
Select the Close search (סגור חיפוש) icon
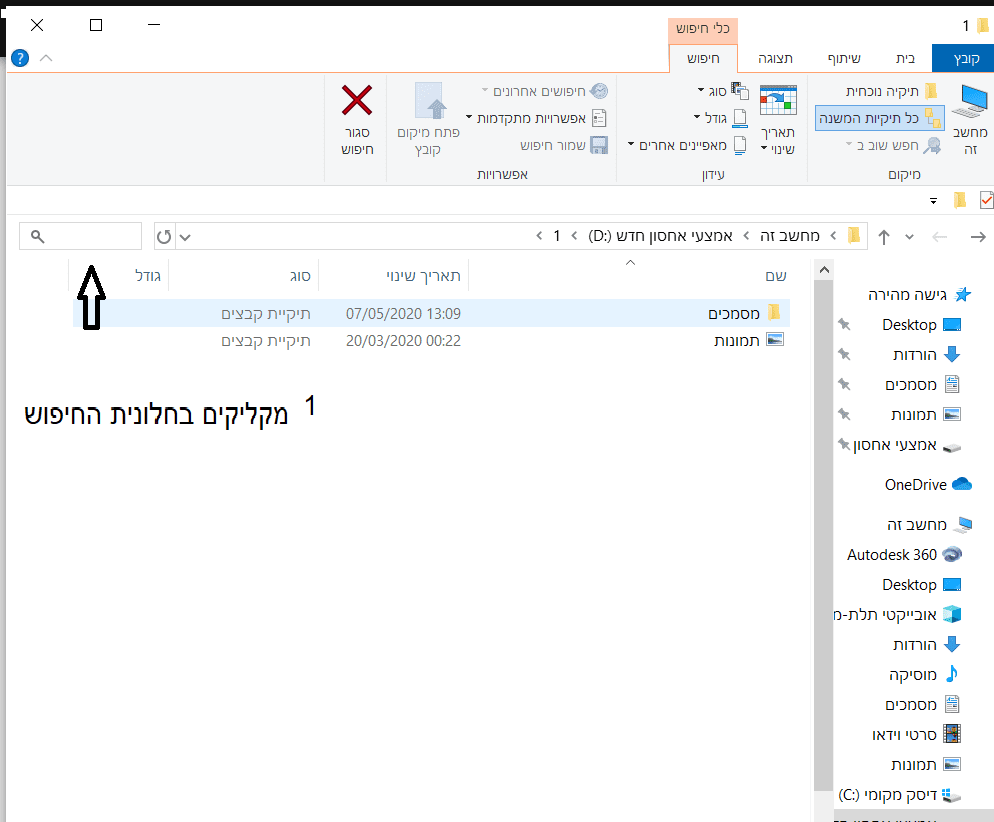click(x=356, y=117)
